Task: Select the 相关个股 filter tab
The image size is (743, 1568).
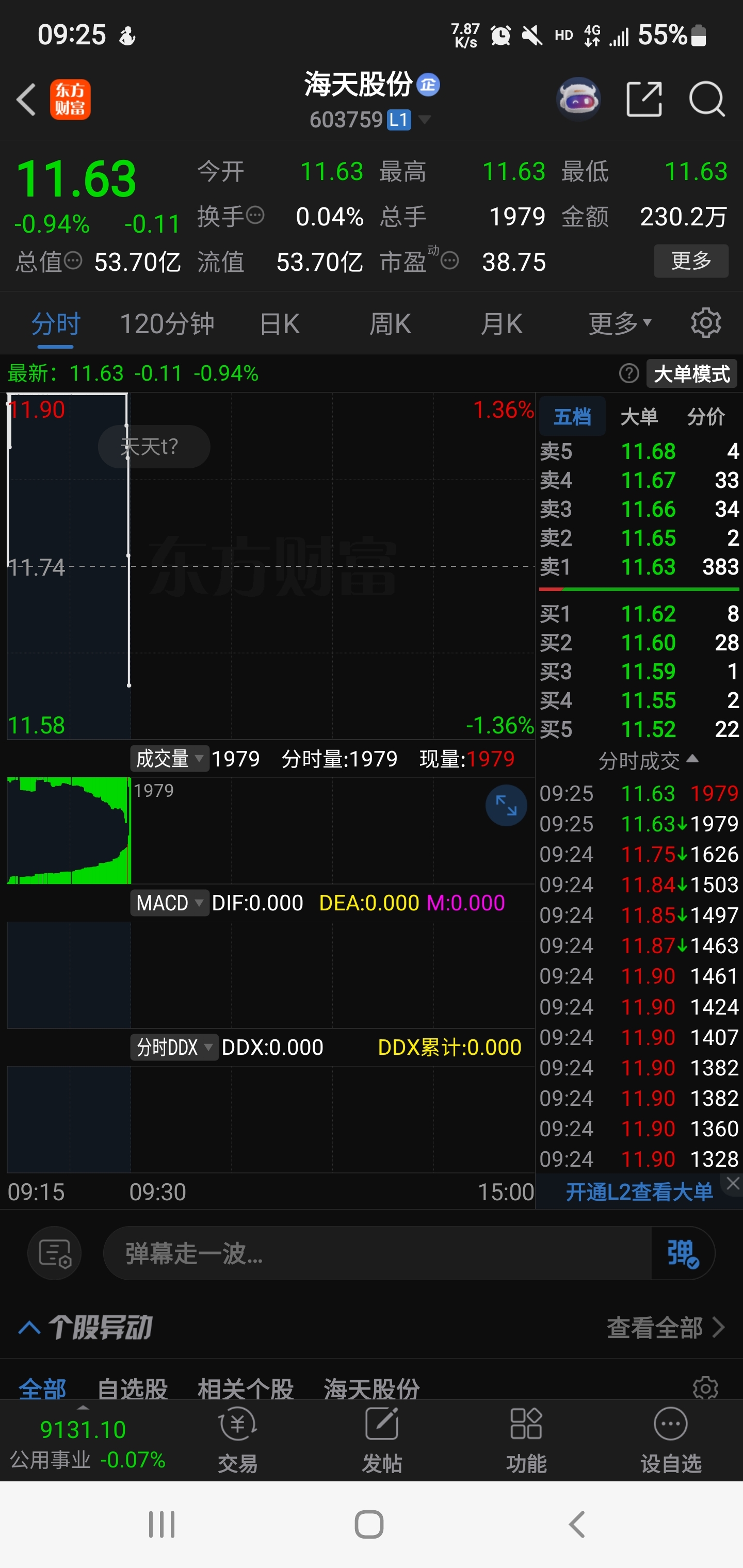Action: click(x=246, y=1389)
